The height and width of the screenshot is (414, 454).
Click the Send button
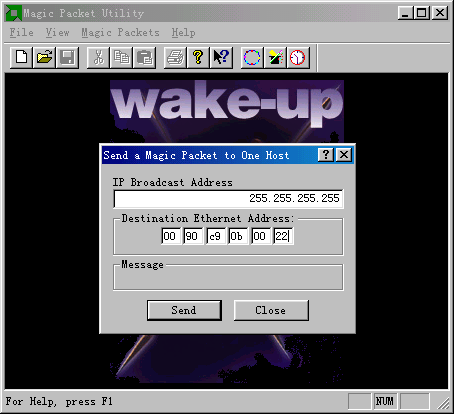pyautogui.click(x=184, y=310)
